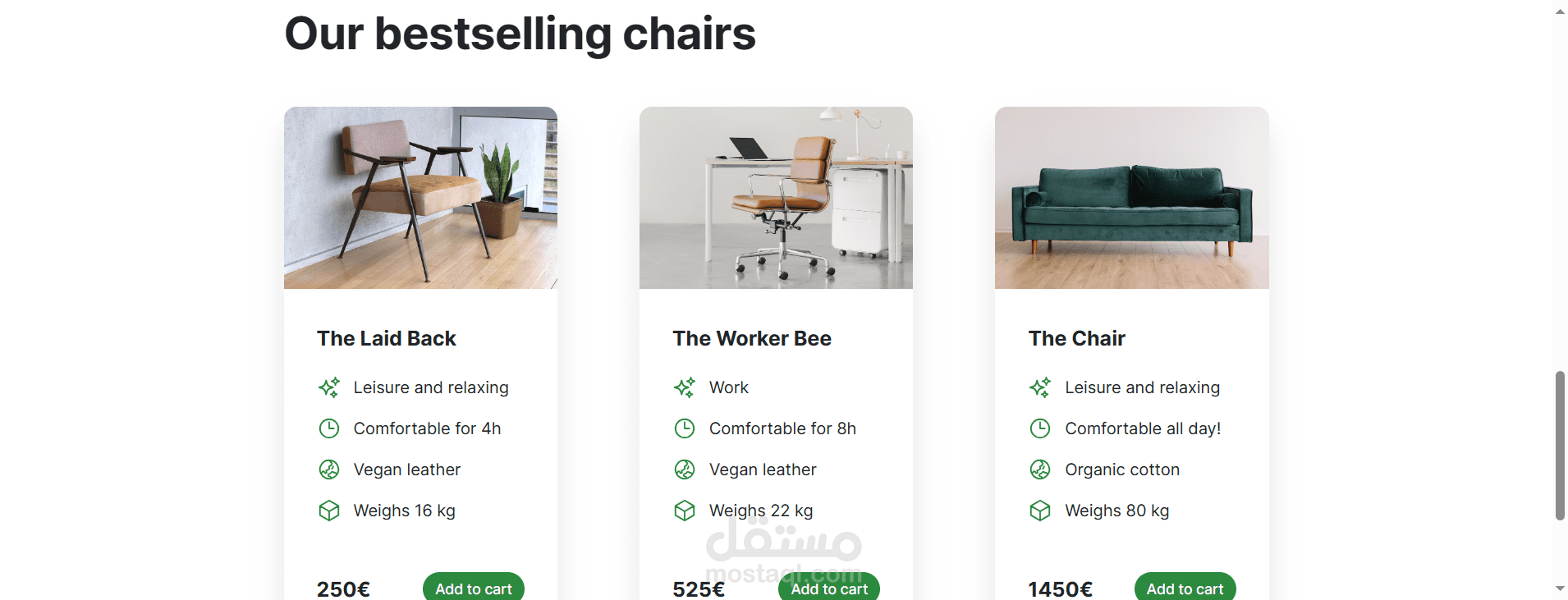1568x600 pixels.
Task: Click clock icon next to Comfortable for 4h
Action: point(329,428)
